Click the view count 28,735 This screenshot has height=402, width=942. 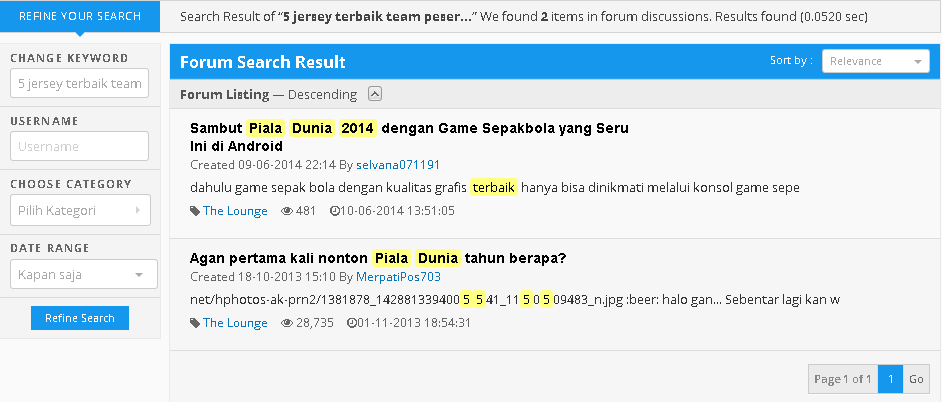[x=315, y=323]
